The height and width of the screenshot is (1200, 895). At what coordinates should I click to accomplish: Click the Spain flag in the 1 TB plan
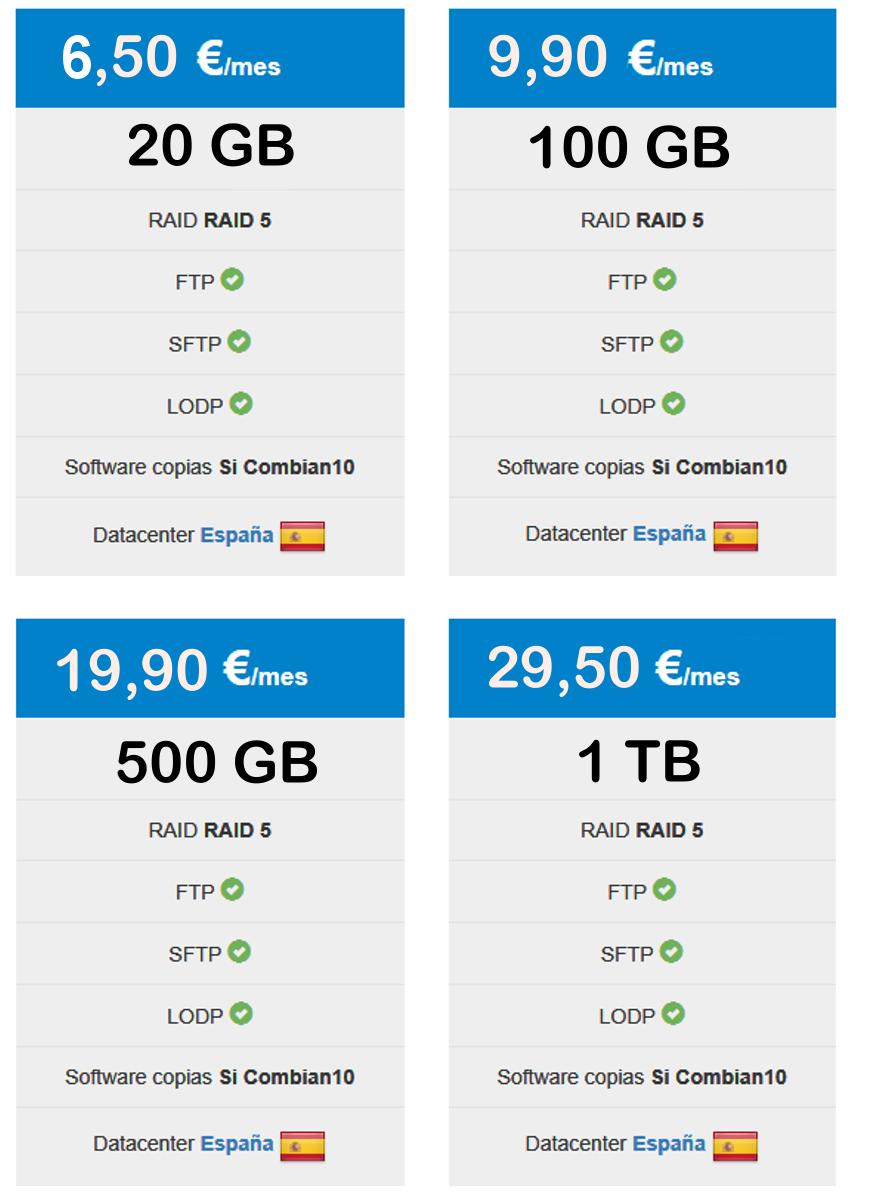tap(735, 1145)
